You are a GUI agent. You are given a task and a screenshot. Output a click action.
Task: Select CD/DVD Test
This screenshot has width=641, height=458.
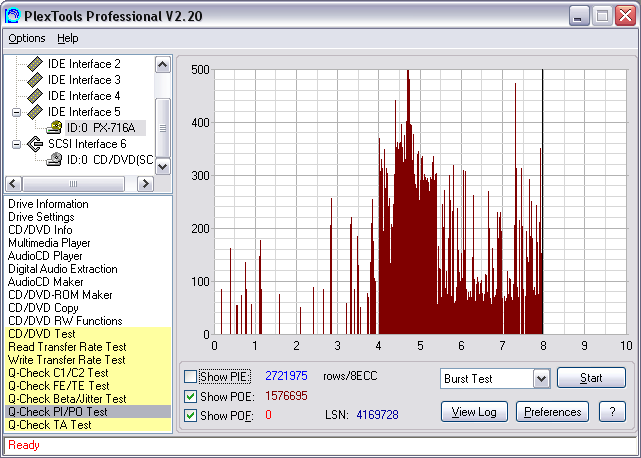88,334
